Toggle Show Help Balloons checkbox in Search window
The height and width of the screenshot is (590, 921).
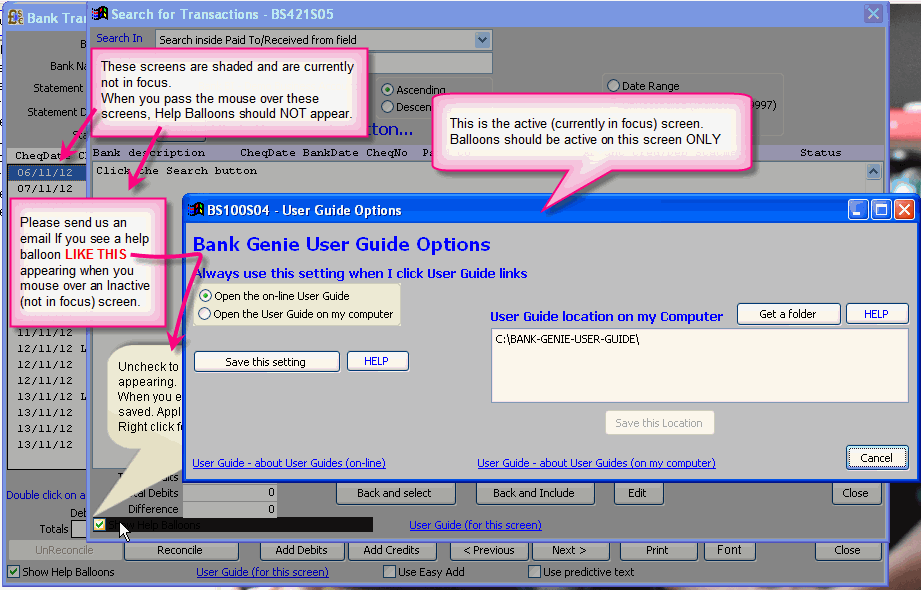[99, 525]
